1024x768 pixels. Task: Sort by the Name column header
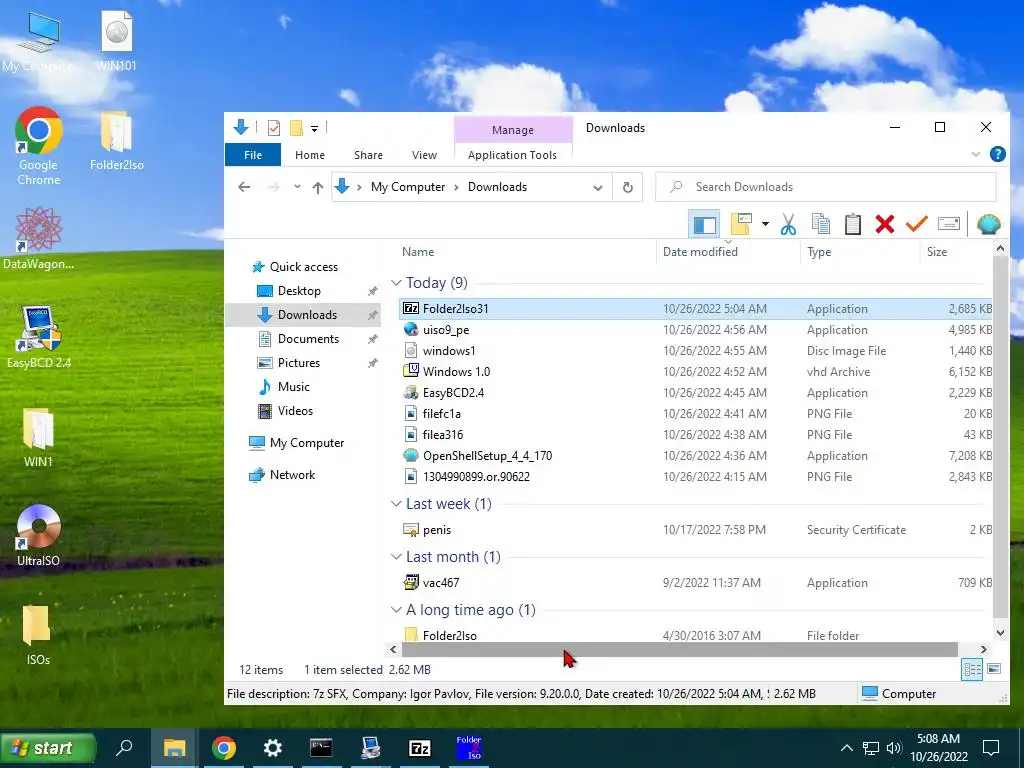(418, 251)
